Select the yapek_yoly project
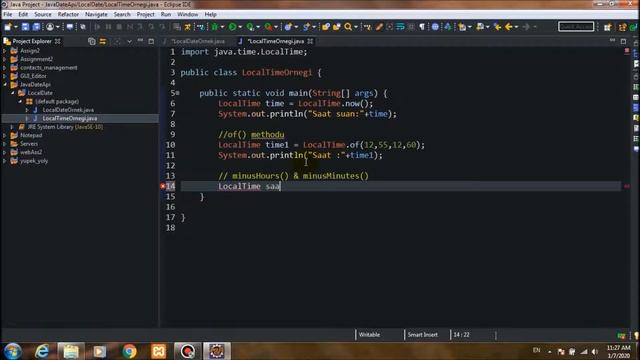Image resolution: width=640 pixels, height=360 pixels. tap(34, 161)
